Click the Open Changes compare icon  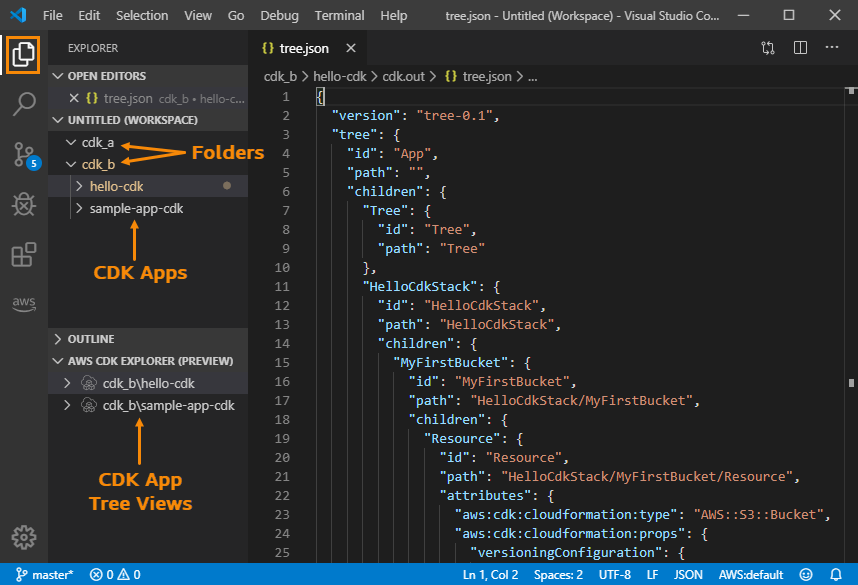(768, 48)
